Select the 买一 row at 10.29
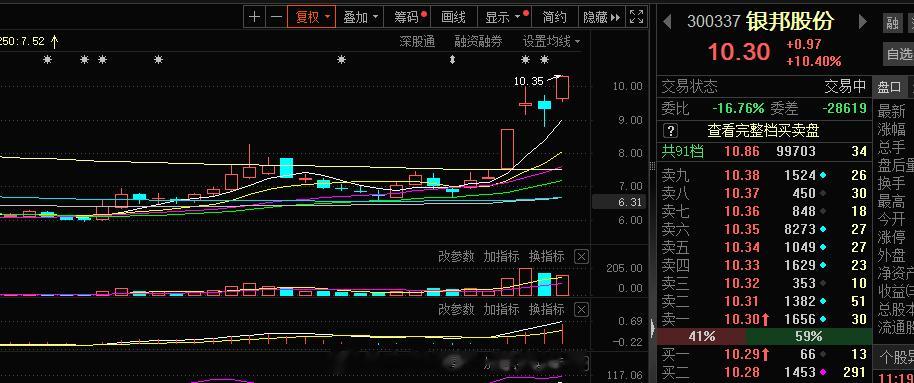 [x=764, y=353]
